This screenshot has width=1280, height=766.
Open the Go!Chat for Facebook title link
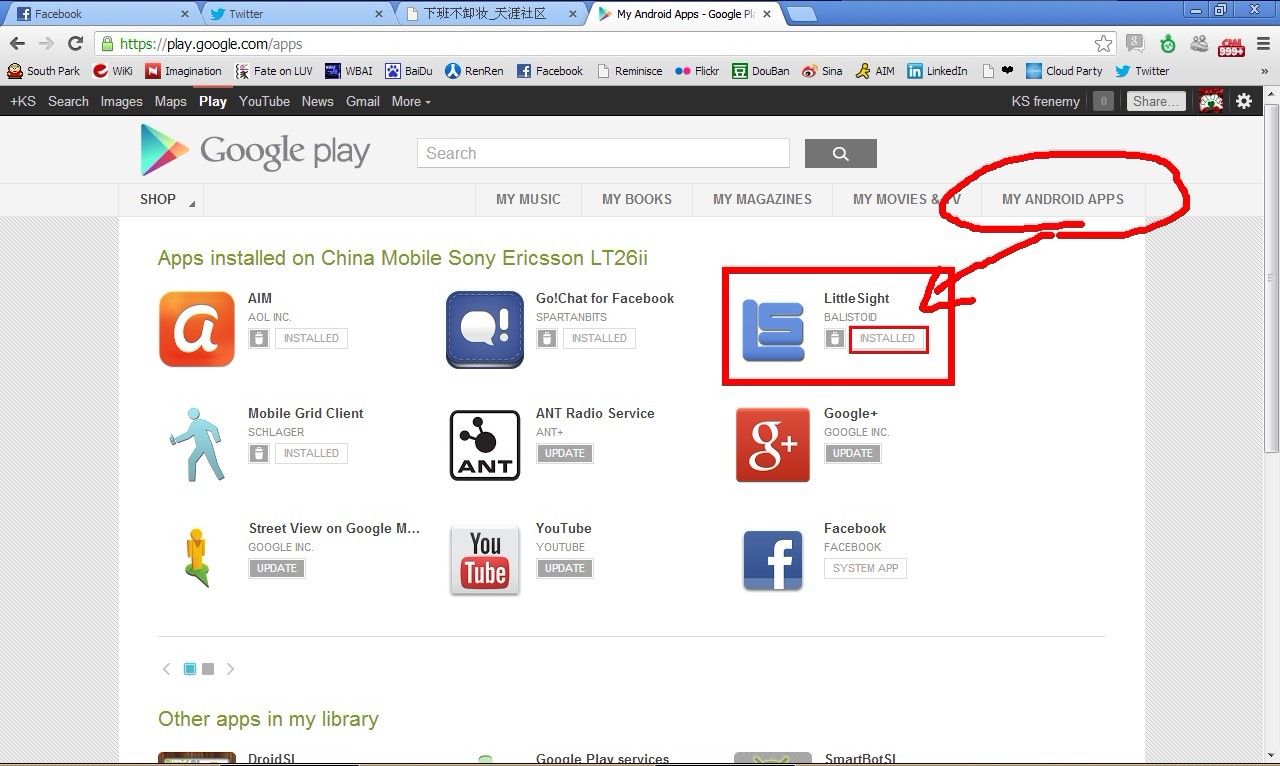coord(605,298)
